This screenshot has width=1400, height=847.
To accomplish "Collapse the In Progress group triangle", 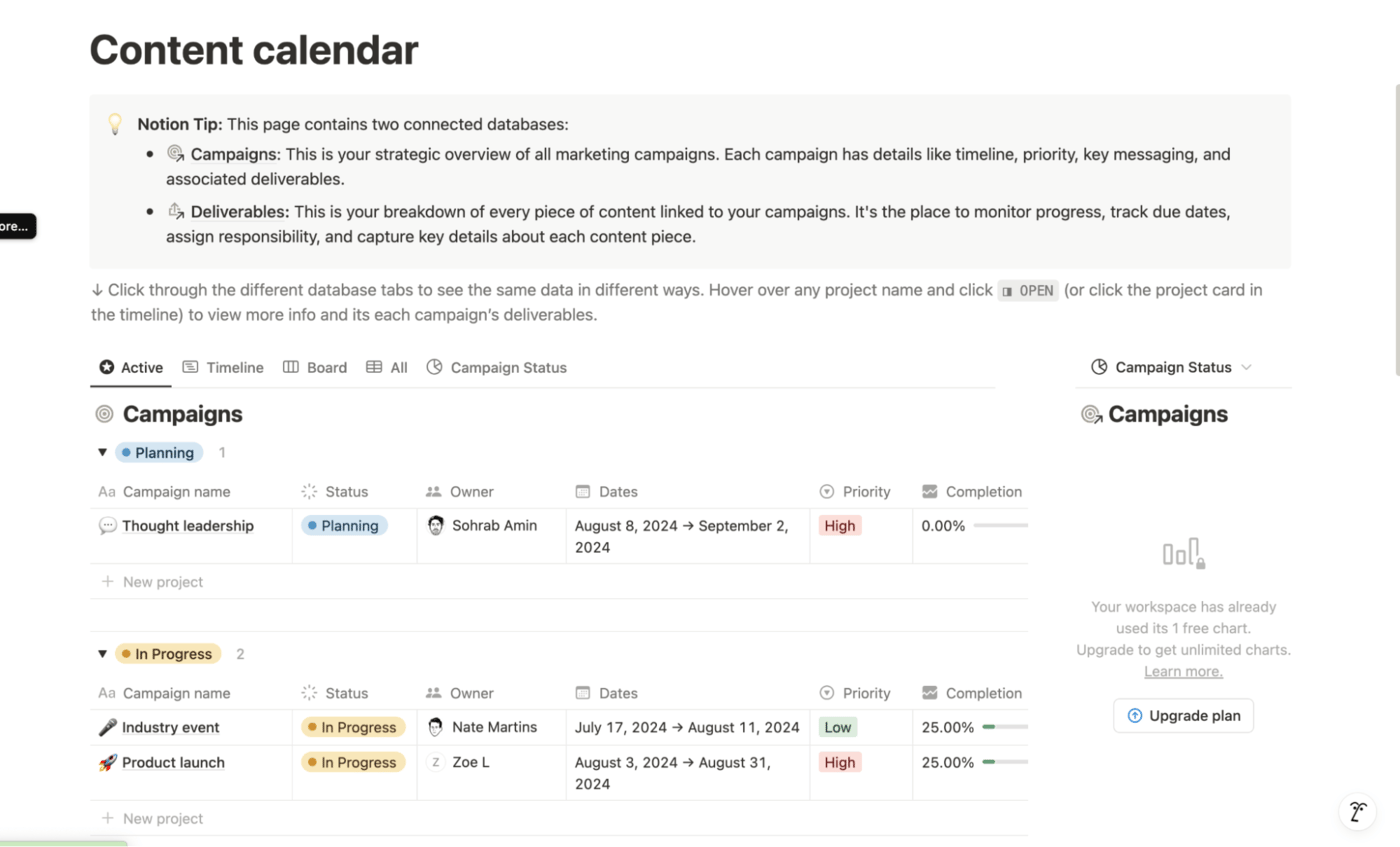I will coord(102,654).
